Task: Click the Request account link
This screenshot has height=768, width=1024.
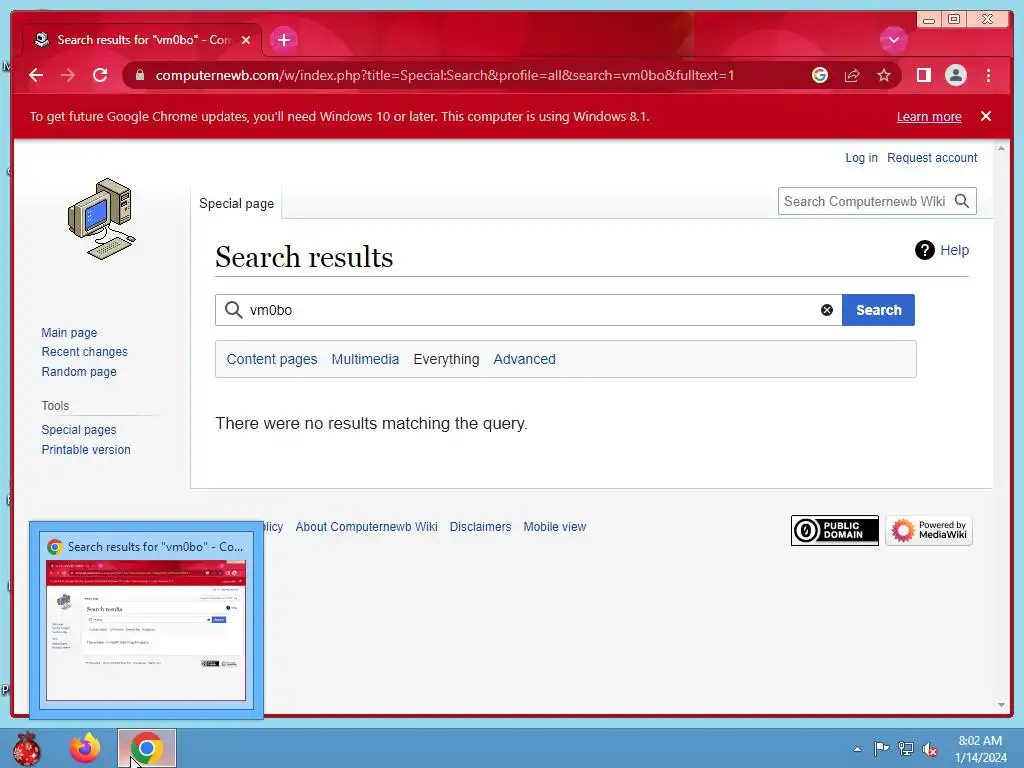Action: [932, 157]
